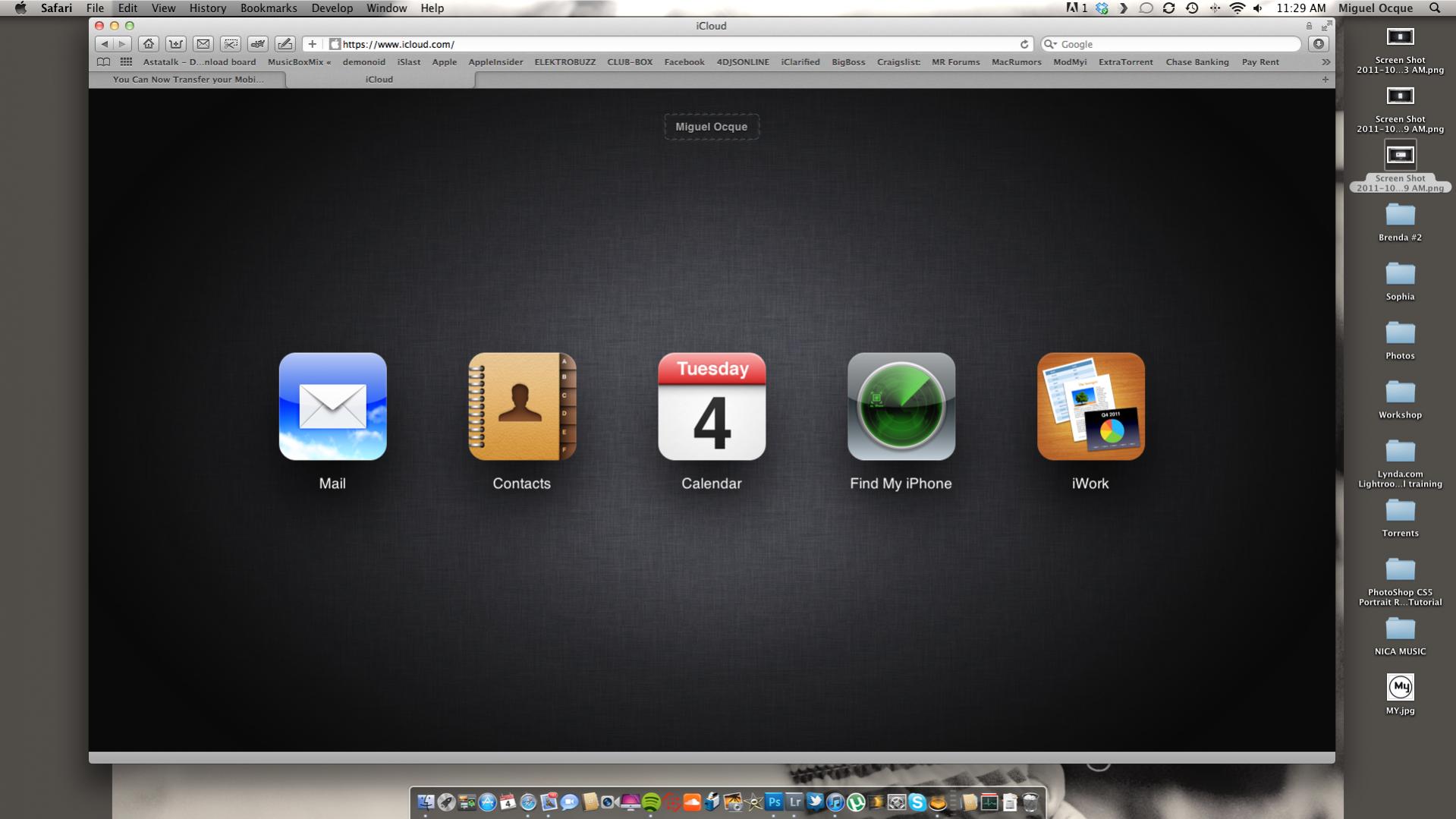Viewport: 1456px width, 819px height.
Task: Launch Lightroom from the Dock
Action: pyautogui.click(x=794, y=802)
